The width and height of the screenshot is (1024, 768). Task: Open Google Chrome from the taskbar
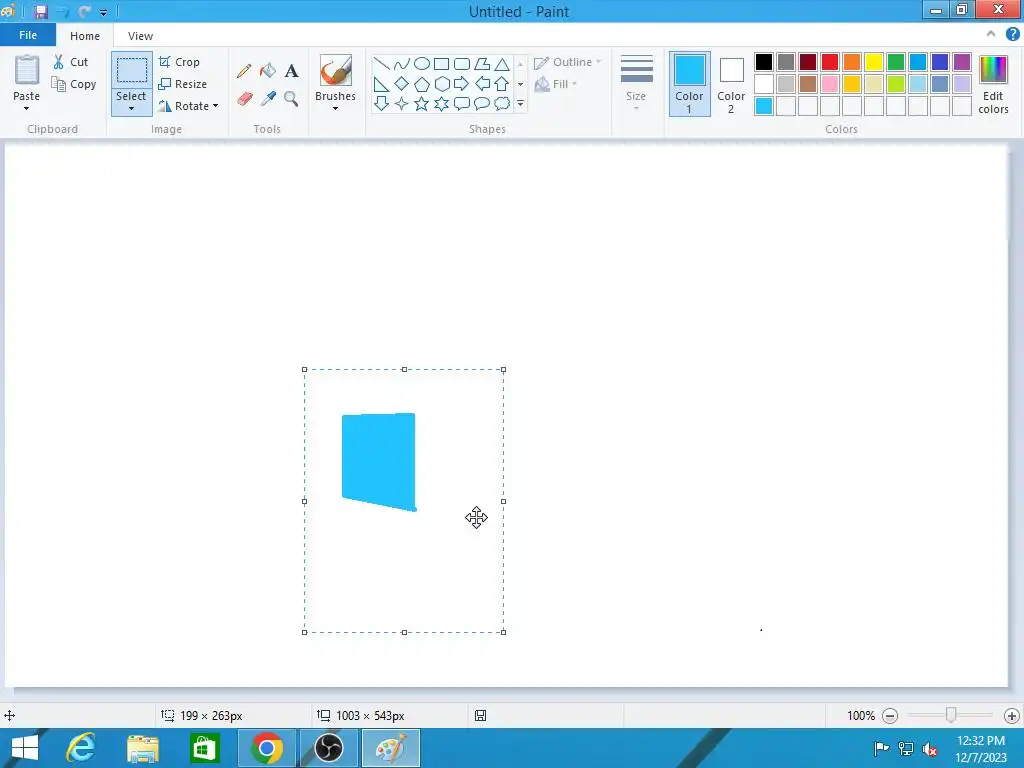pyautogui.click(x=266, y=748)
